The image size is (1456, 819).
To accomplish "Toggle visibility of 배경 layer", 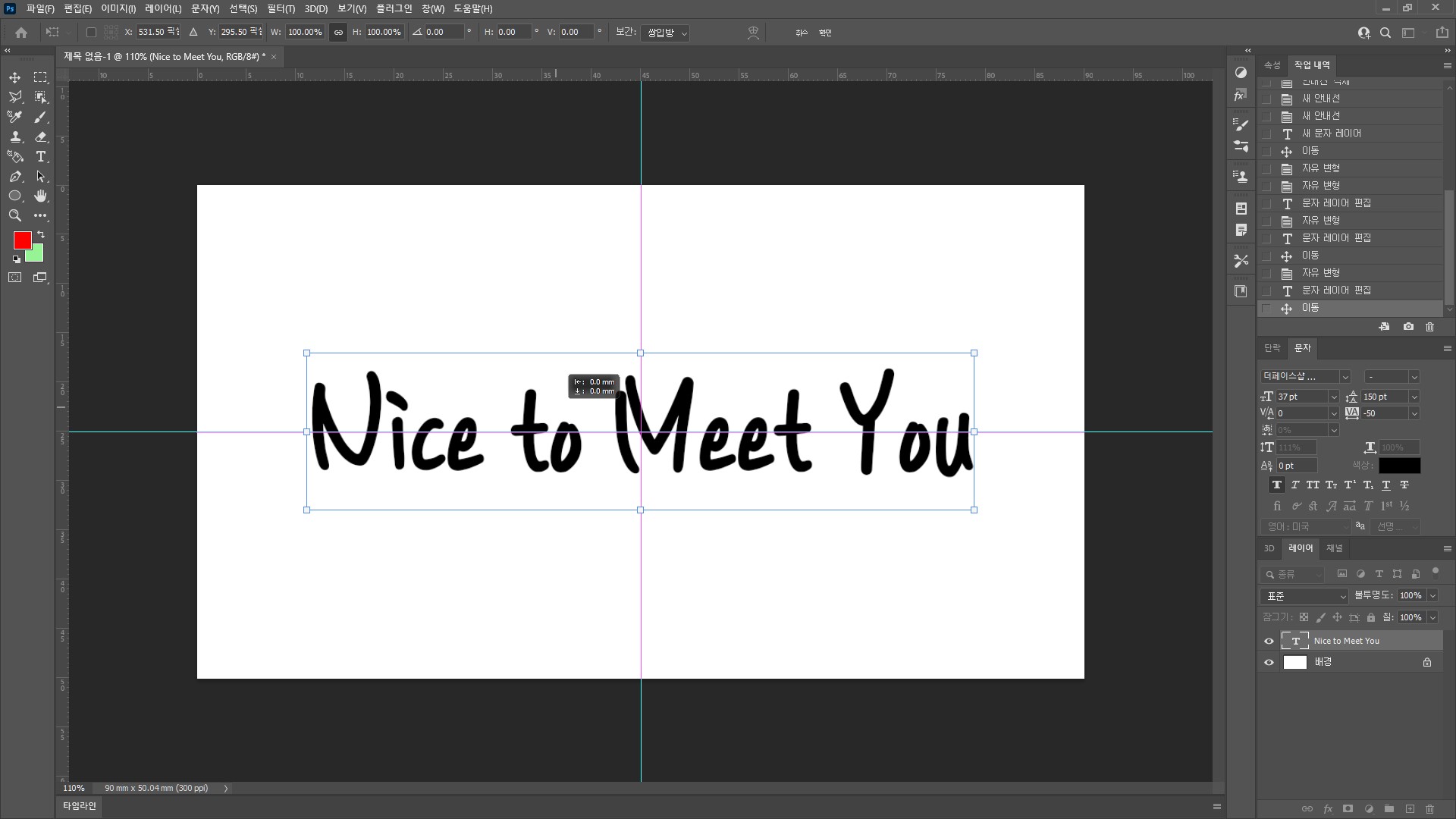I will point(1269,663).
